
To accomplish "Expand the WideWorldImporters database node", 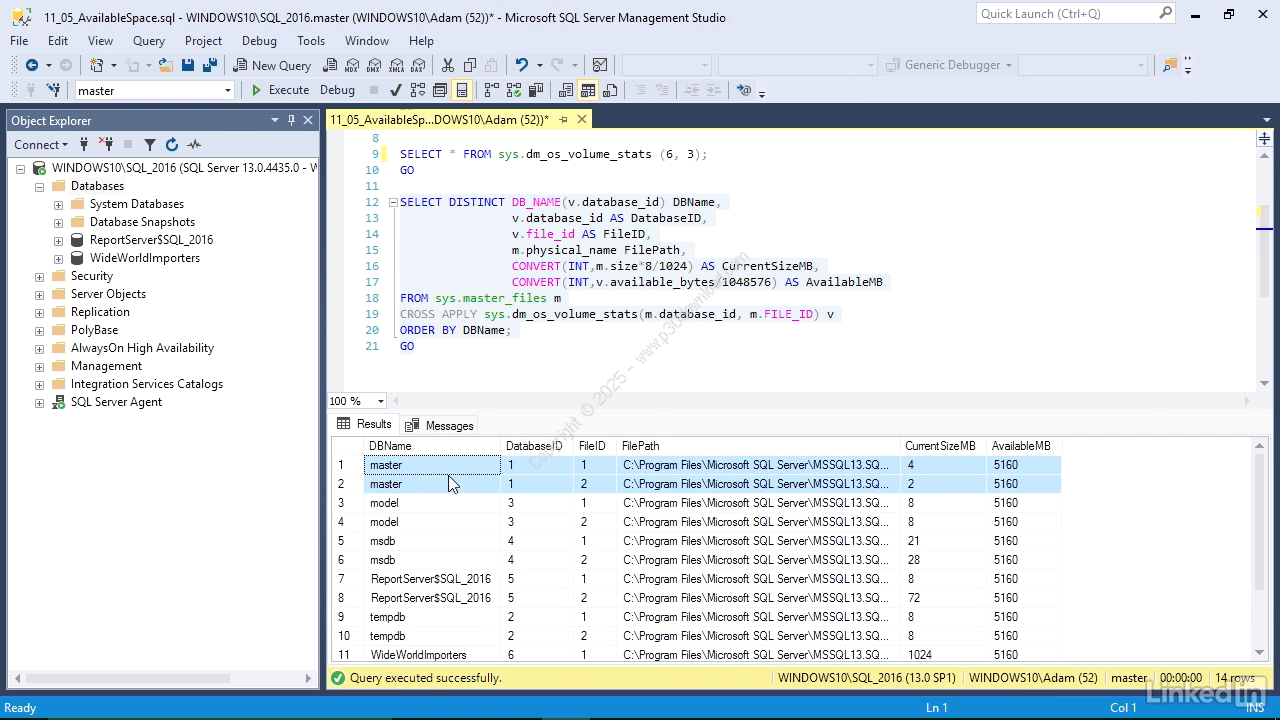I will pyautogui.click(x=58, y=258).
